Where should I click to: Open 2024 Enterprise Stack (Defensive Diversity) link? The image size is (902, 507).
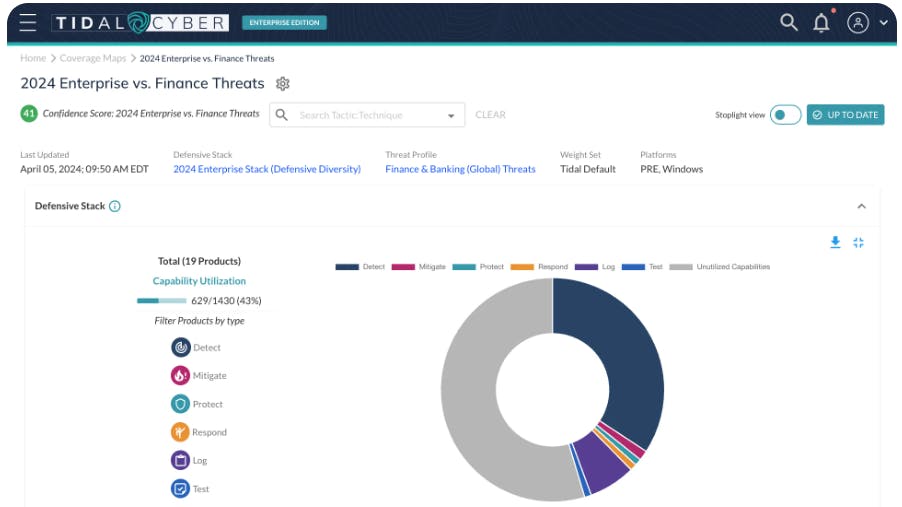click(x=267, y=169)
